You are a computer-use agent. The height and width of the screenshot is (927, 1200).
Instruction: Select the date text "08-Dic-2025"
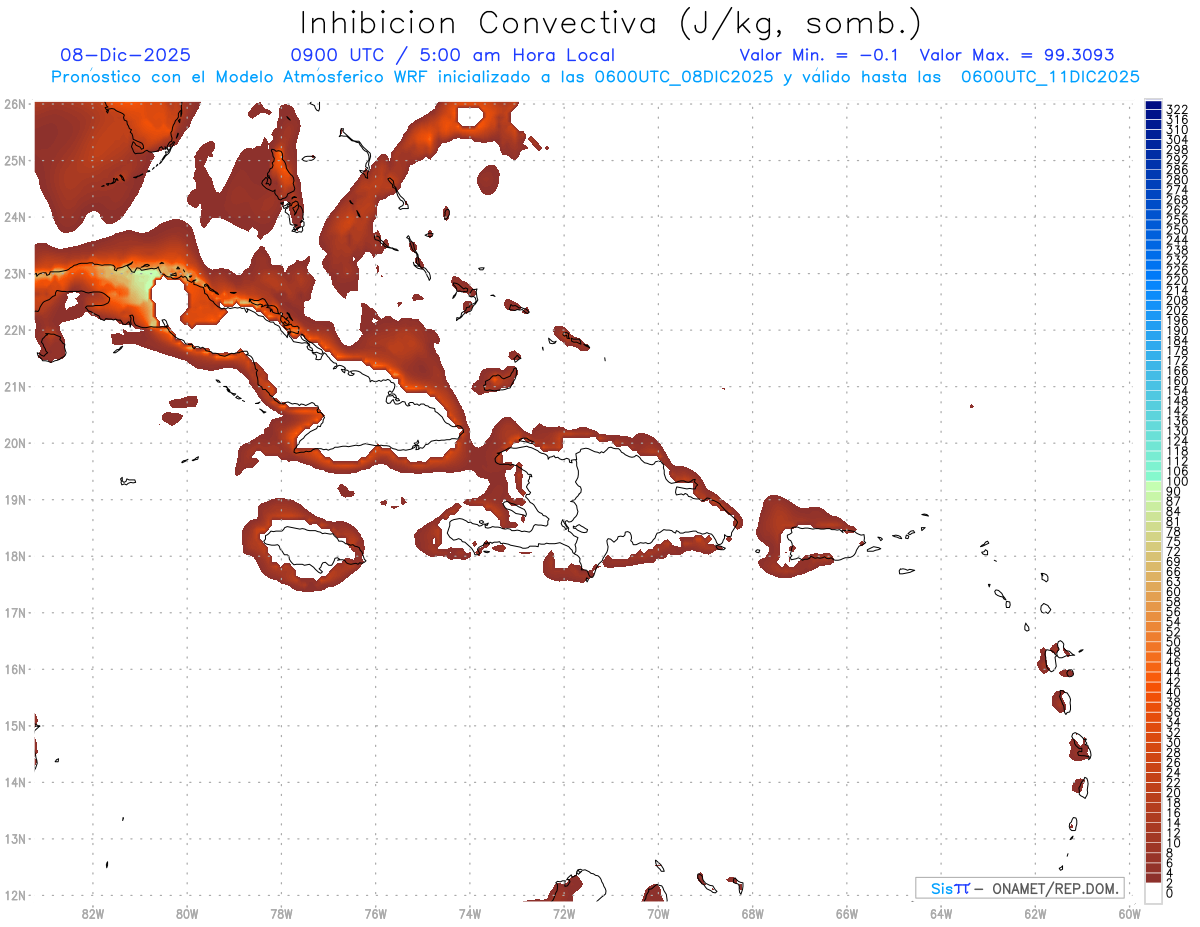click(125, 56)
